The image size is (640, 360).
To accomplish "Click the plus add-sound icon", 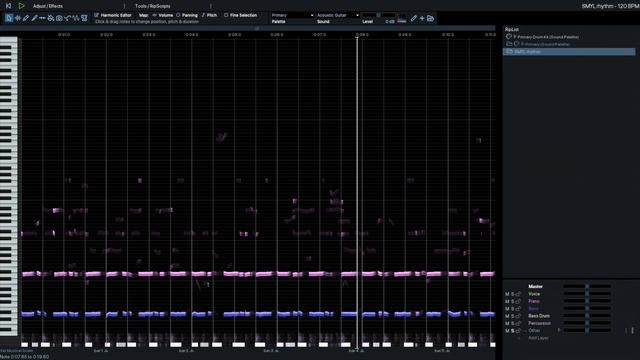I will pos(422,18).
